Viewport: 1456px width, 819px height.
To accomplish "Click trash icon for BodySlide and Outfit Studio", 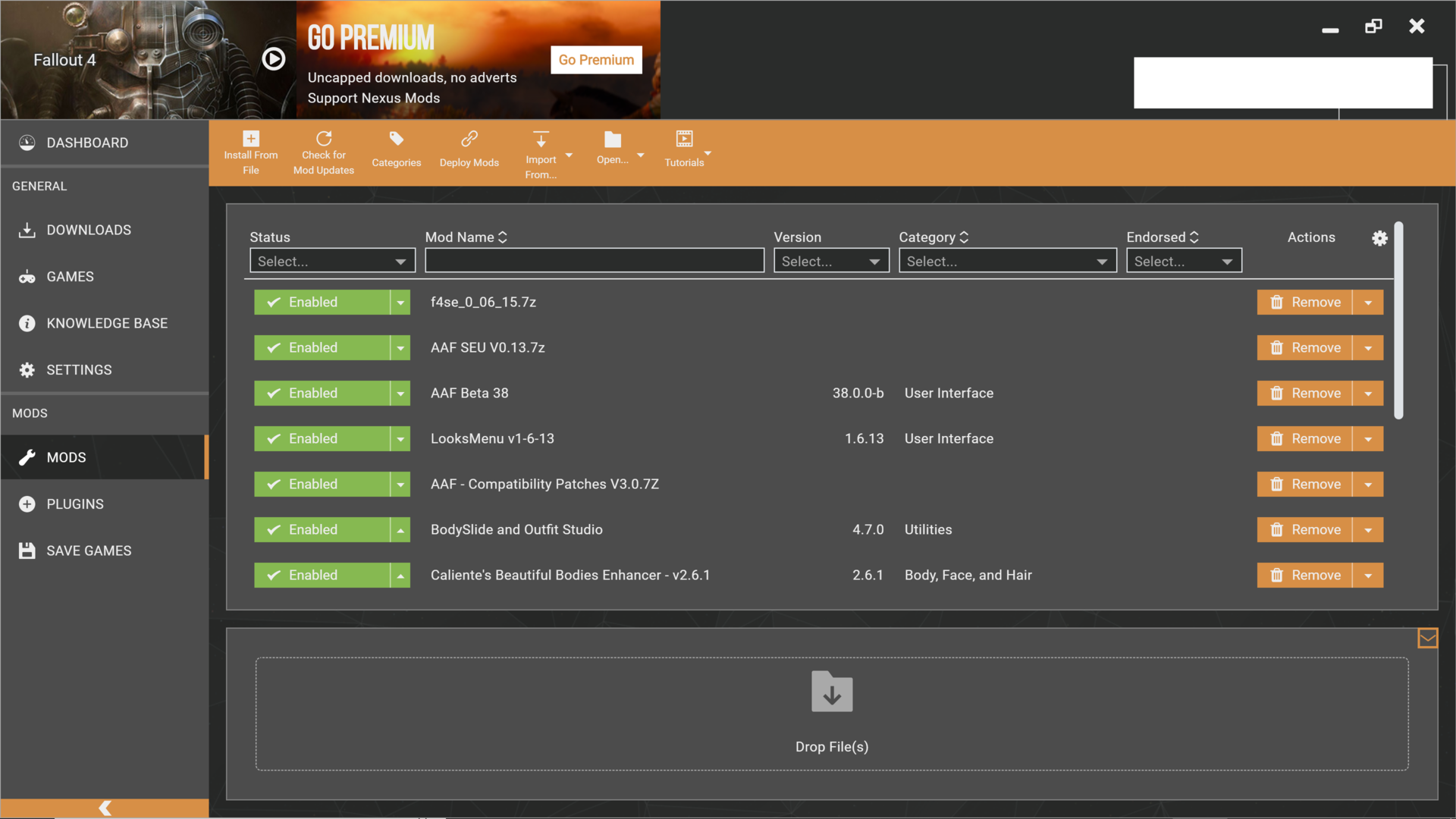I will pos(1277,530).
